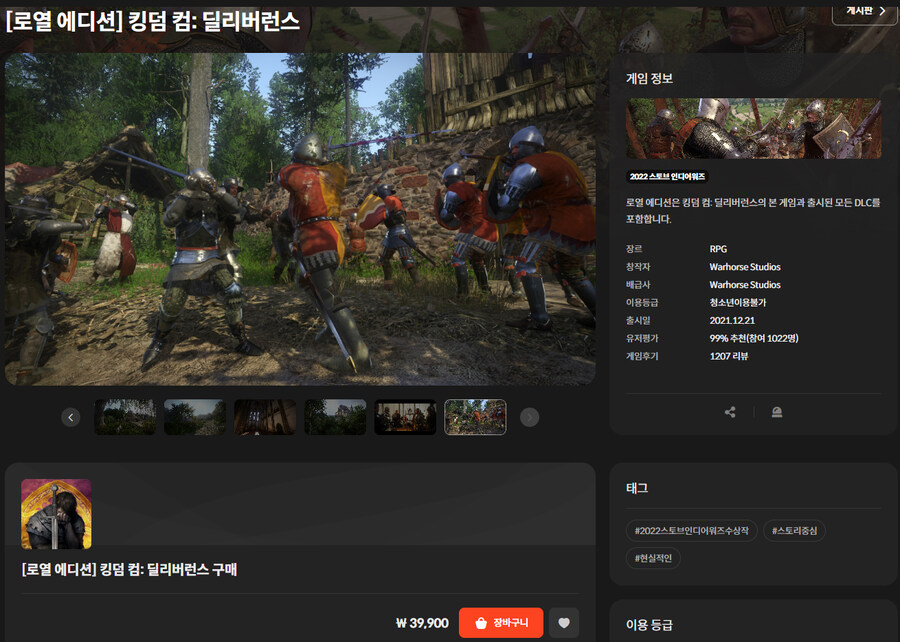Go to previous screenshot thumbnails arrow
The height and width of the screenshot is (642, 900).
tap(70, 417)
